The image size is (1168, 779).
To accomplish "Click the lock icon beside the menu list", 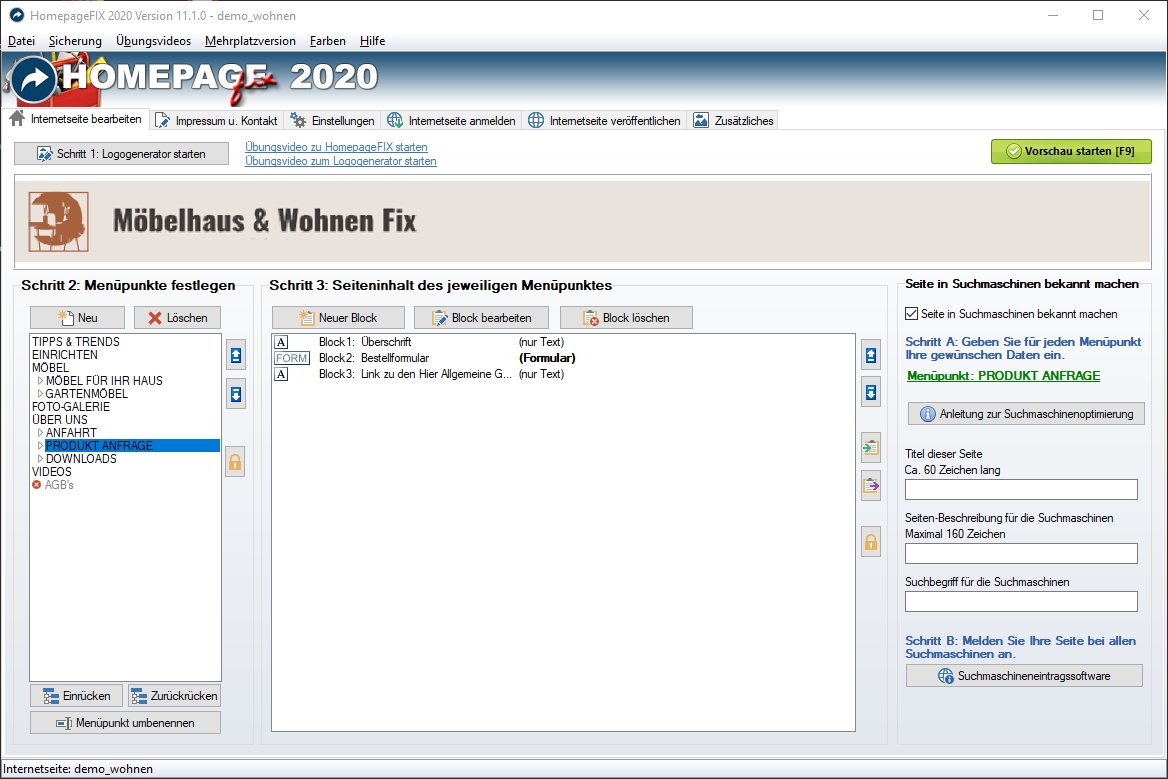I will click(x=235, y=462).
